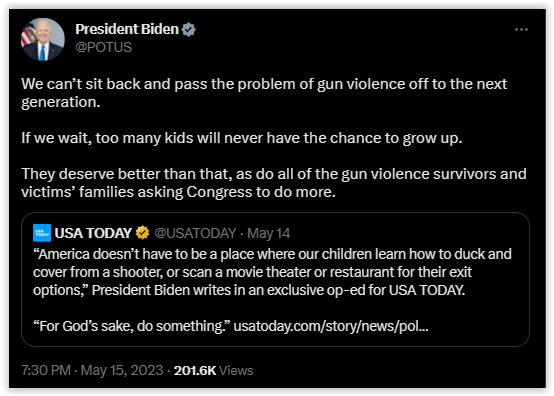Click the "For God's sake, do something." quote

(x=131, y=326)
